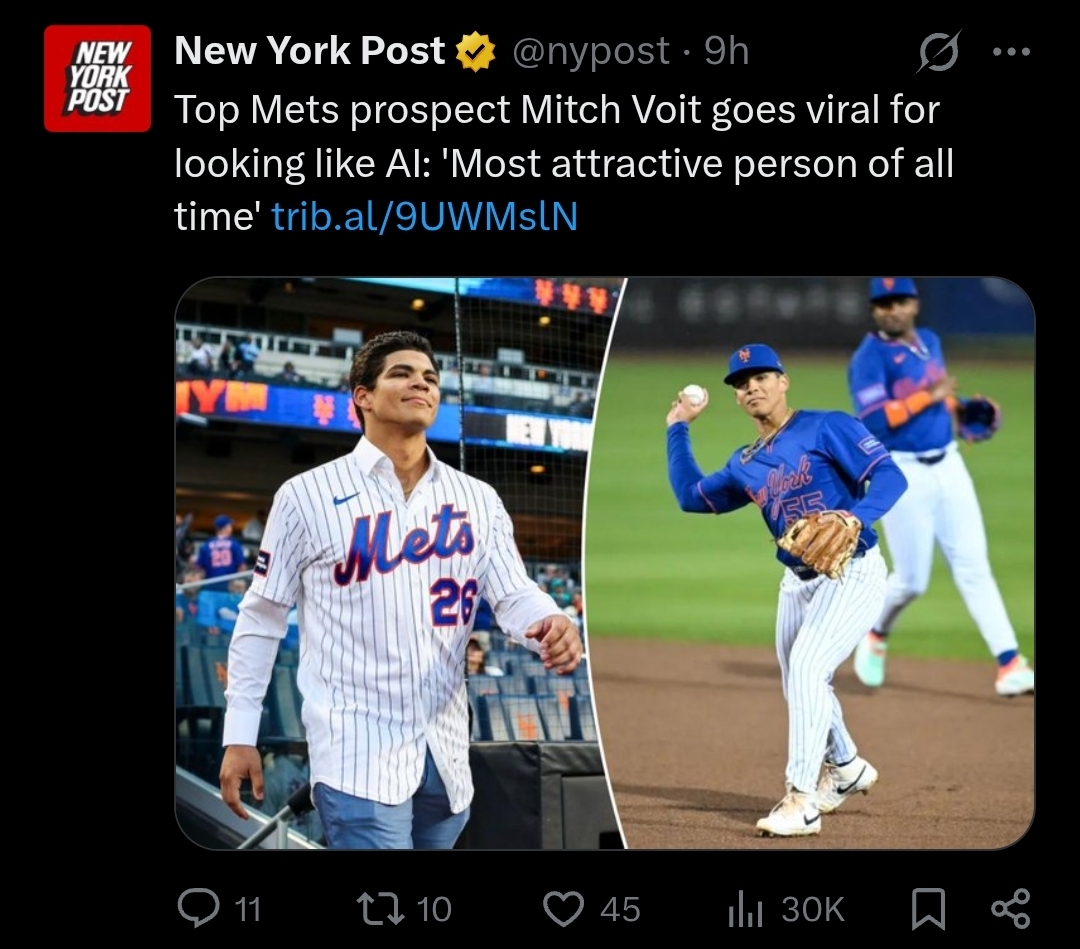Screen dimensions: 1080x949
Task: Click the New York Post profile avatar
Action: (x=97, y=78)
